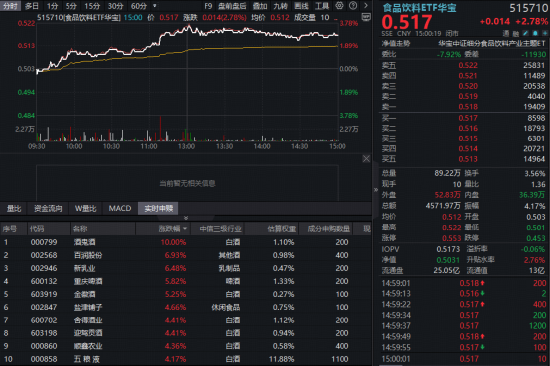Select row with code 002847
The image size is (550, 366).
[x=185, y=307]
